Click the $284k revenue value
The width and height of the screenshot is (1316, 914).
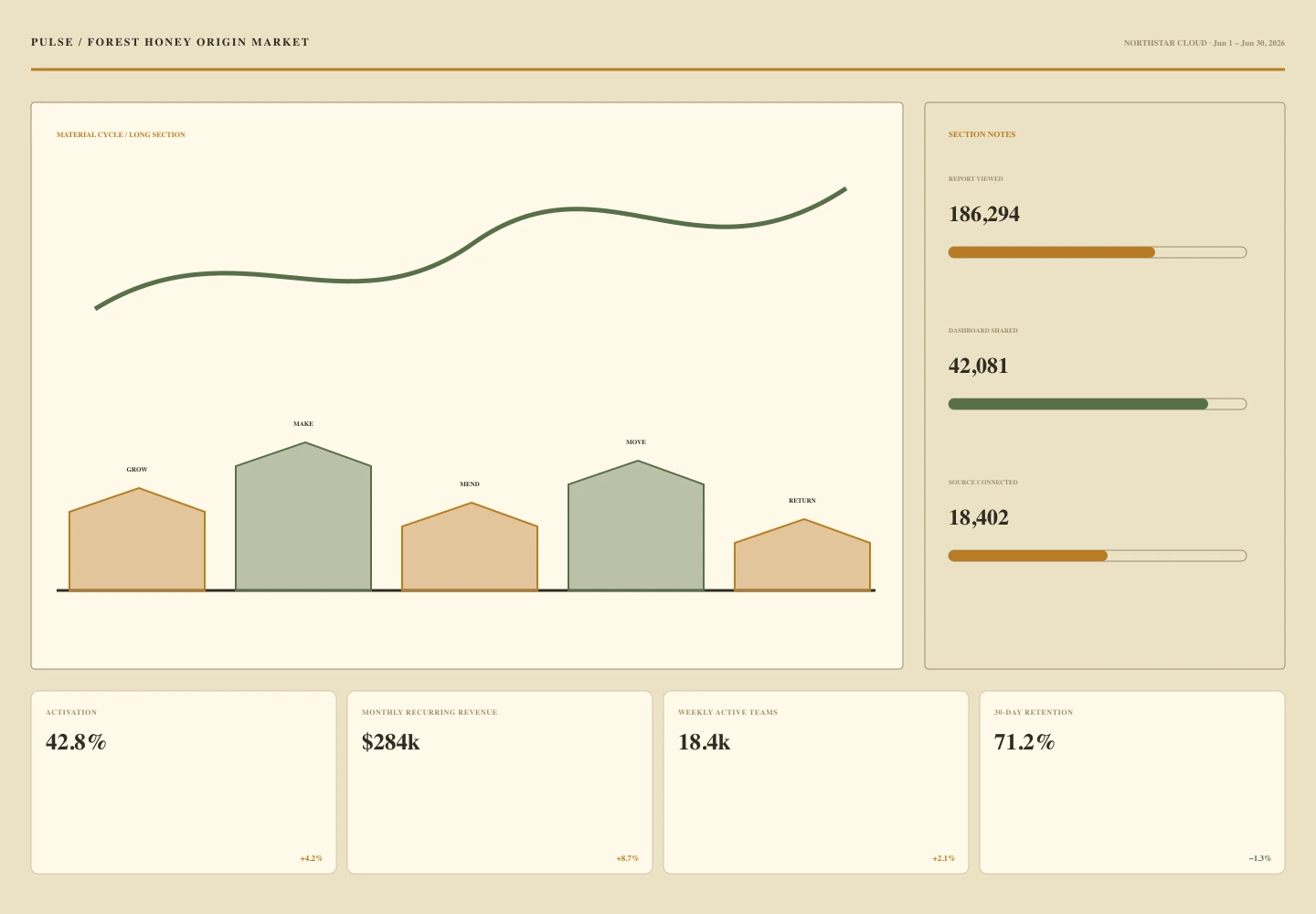tap(391, 742)
